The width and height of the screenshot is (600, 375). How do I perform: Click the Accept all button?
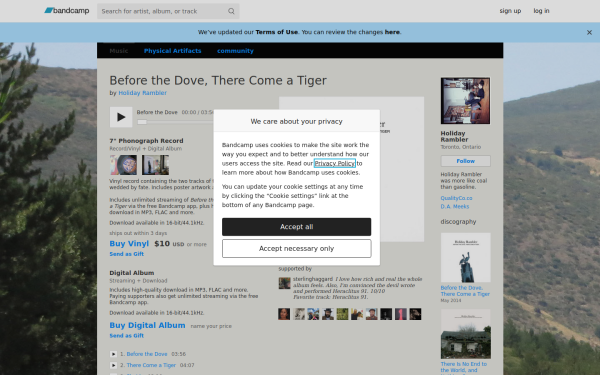pos(297,227)
